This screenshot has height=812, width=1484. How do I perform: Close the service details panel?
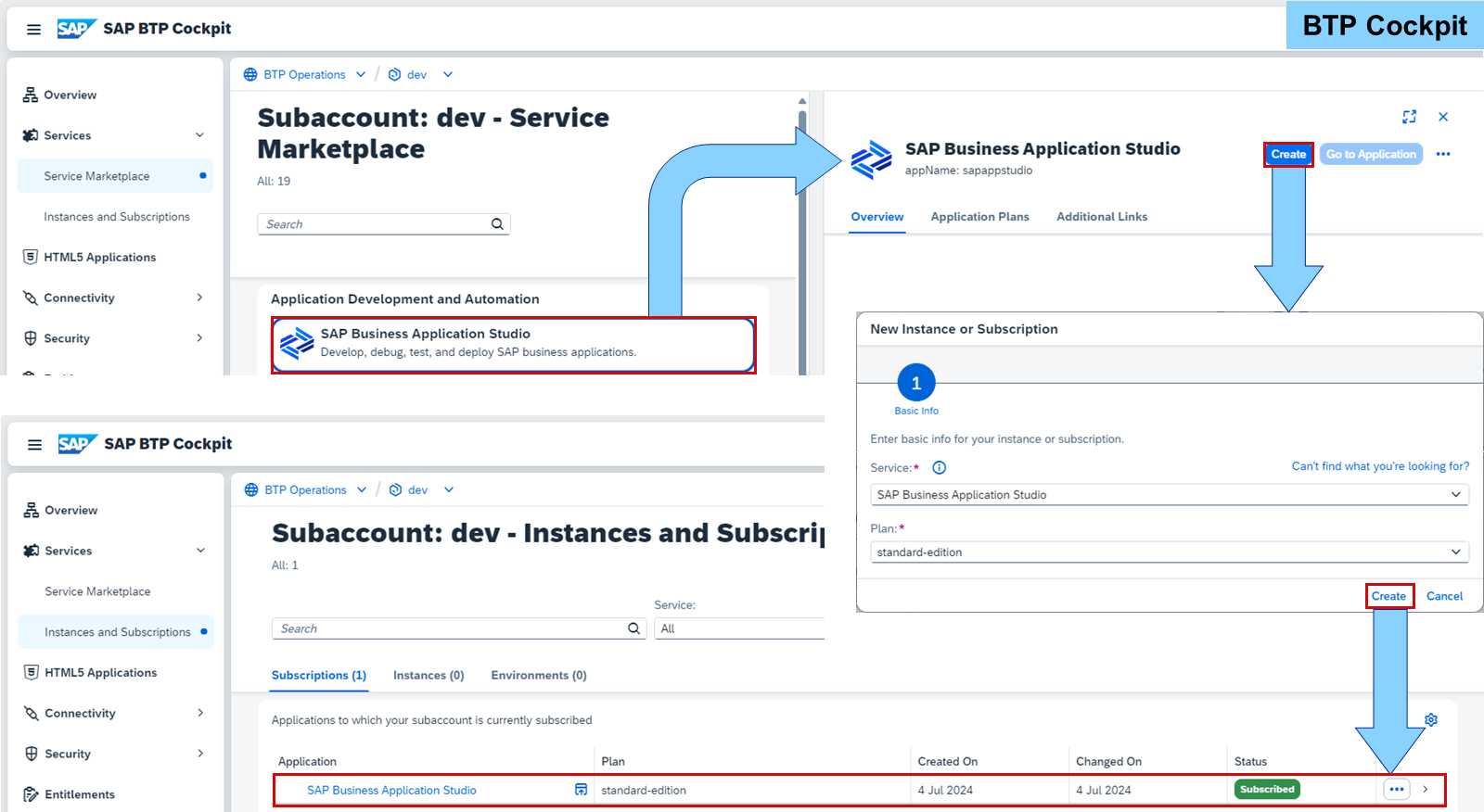pyautogui.click(x=1443, y=117)
